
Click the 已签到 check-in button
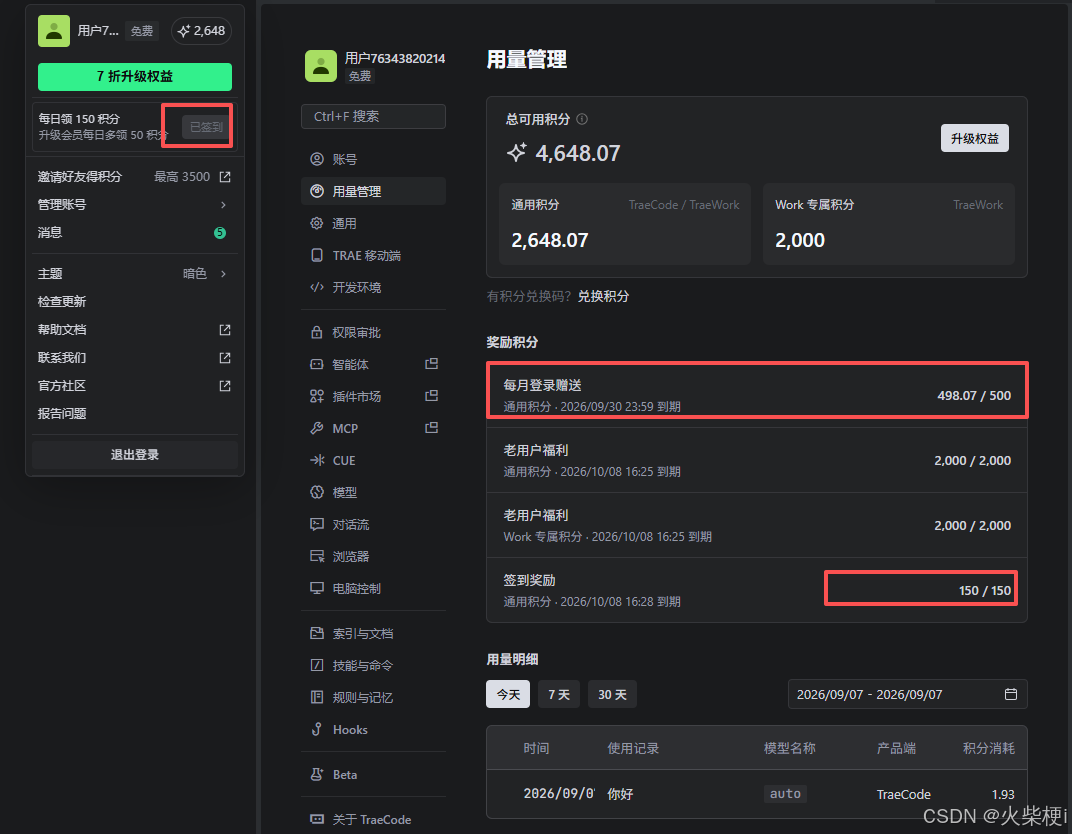(x=206, y=126)
